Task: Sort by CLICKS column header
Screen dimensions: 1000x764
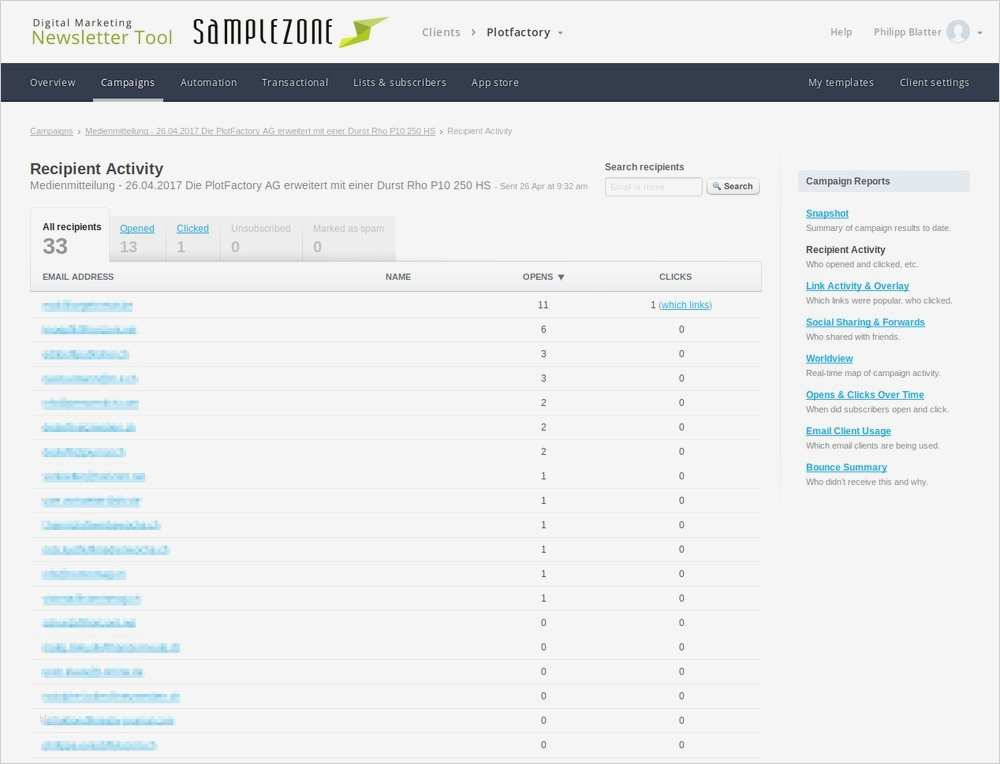Action: [675, 277]
